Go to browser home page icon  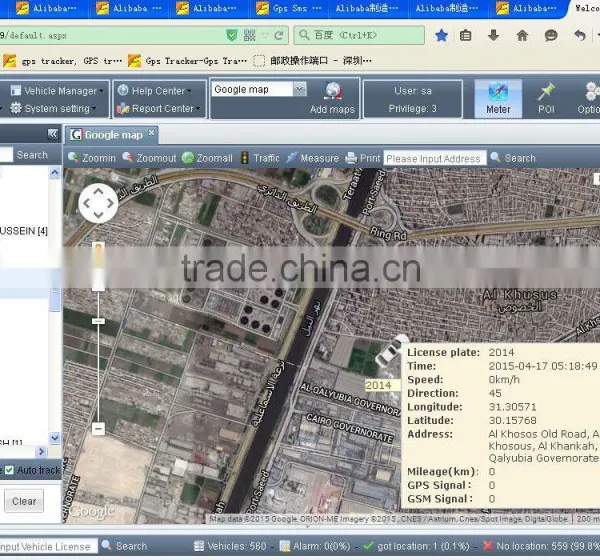(522, 36)
